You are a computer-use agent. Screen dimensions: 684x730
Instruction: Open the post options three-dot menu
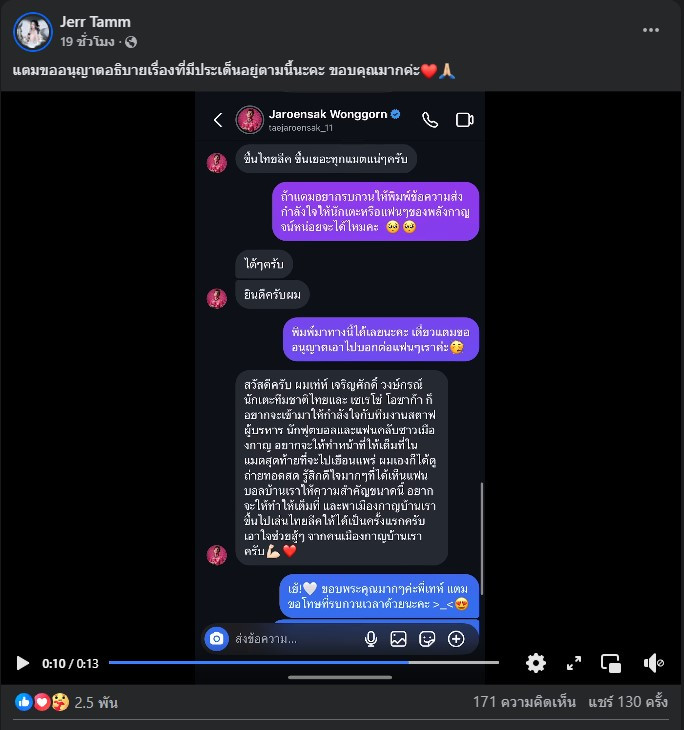click(x=650, y=30)
